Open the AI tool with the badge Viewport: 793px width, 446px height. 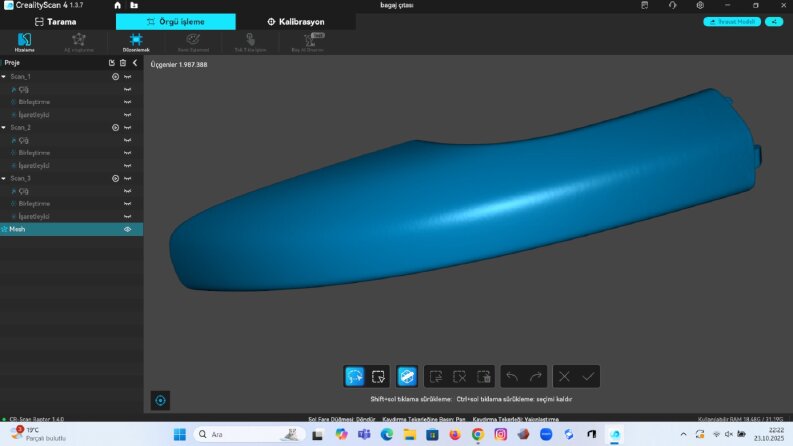tap(308, 42)
